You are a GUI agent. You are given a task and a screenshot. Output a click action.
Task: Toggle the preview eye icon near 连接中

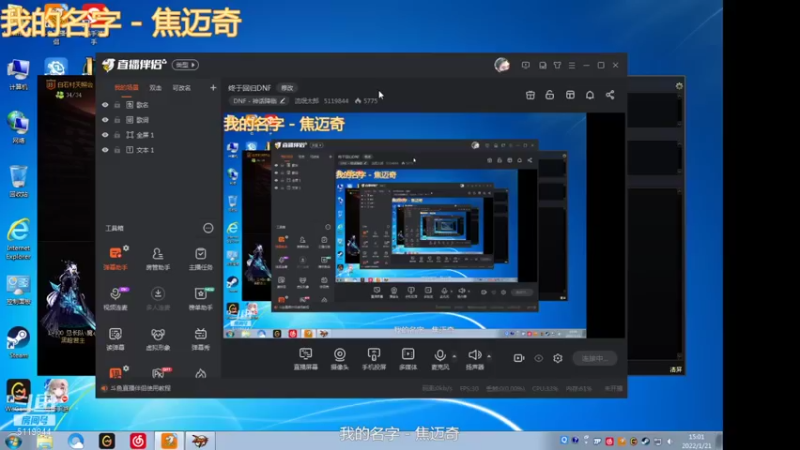click(538, 358)
